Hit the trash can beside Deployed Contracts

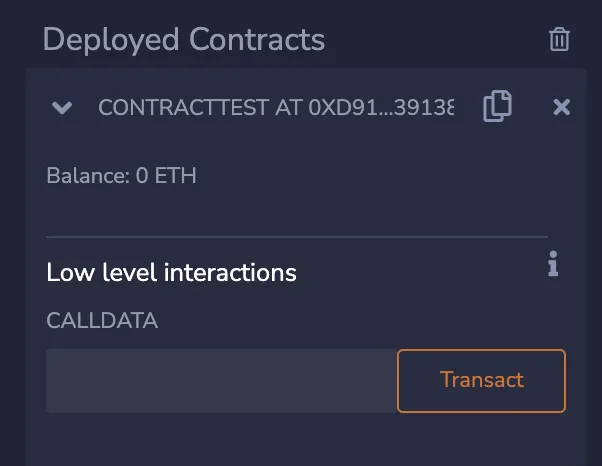click(x=559, y=40)
